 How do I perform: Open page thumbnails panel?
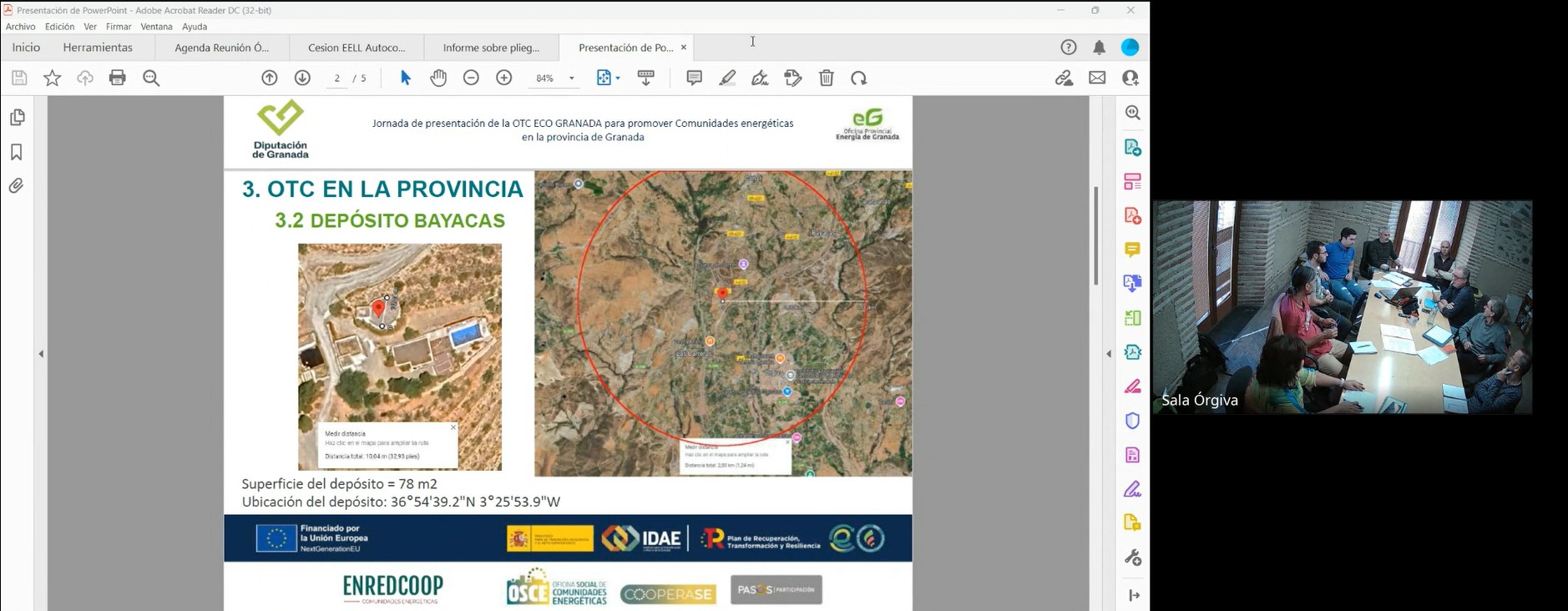pos(17,118)
